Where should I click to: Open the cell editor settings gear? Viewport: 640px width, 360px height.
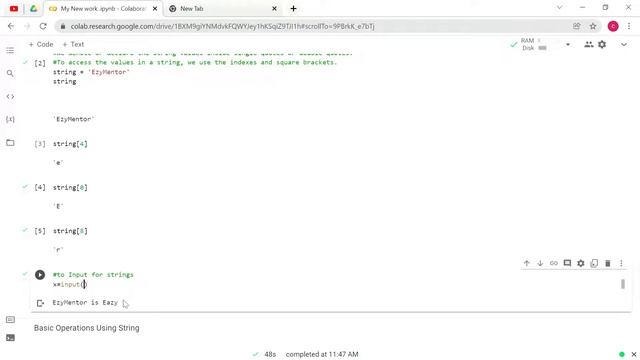click(x=580, y=263)
